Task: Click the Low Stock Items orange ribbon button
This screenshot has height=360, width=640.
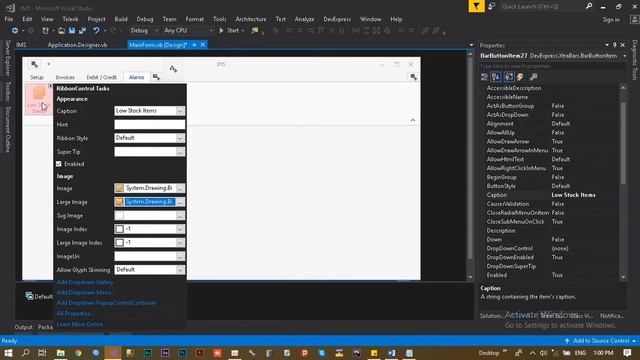Action: pyautogui.click(x=39, y=99)
